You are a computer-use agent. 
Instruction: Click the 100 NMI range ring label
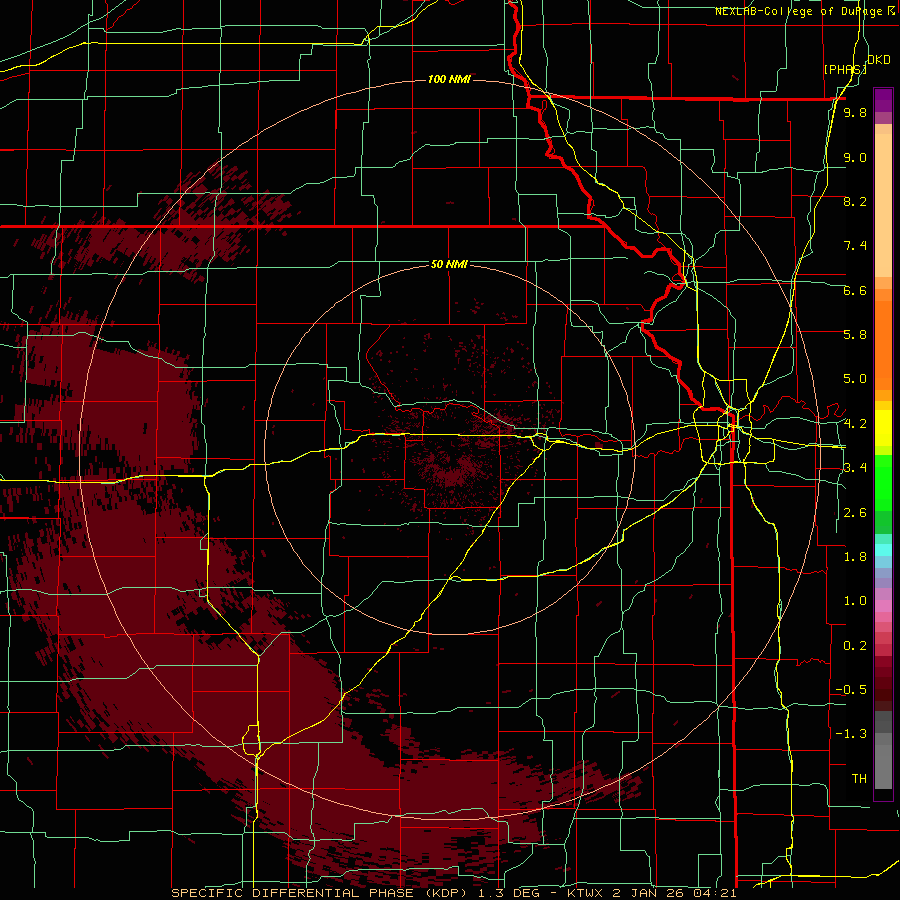(449, 79)
